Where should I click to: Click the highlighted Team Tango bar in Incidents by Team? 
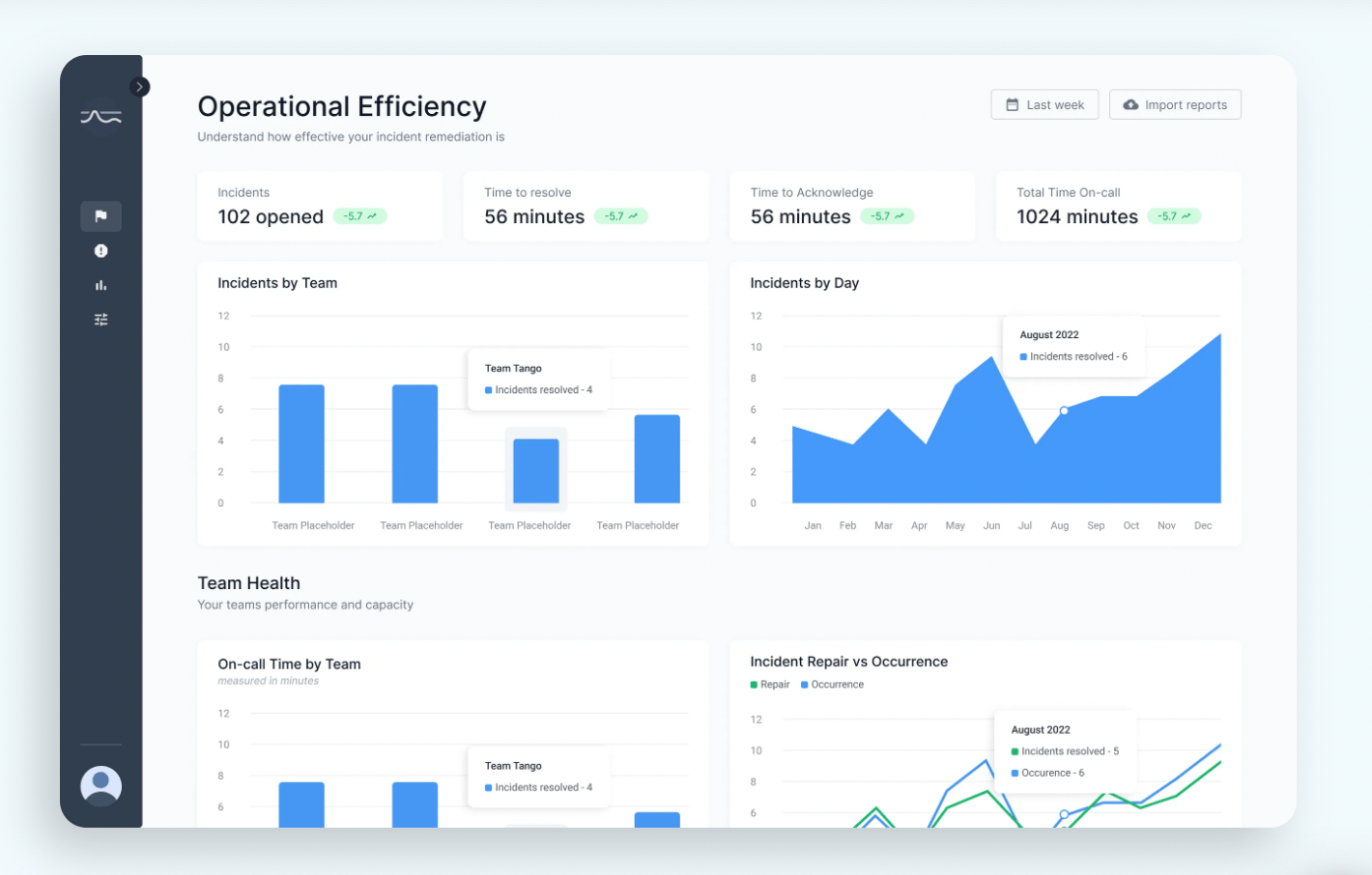pos(536,471)
